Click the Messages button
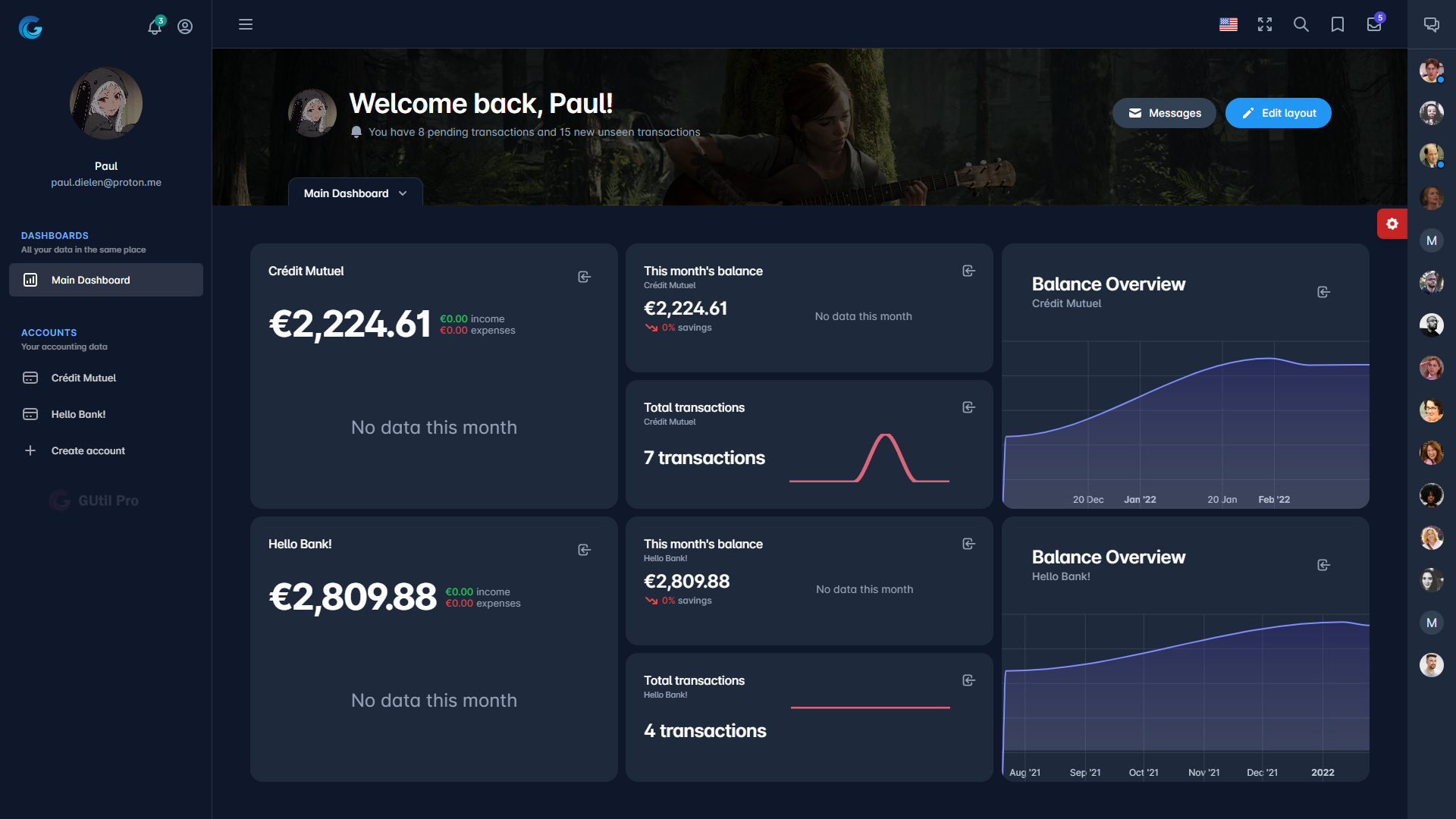 [1164, 113]
